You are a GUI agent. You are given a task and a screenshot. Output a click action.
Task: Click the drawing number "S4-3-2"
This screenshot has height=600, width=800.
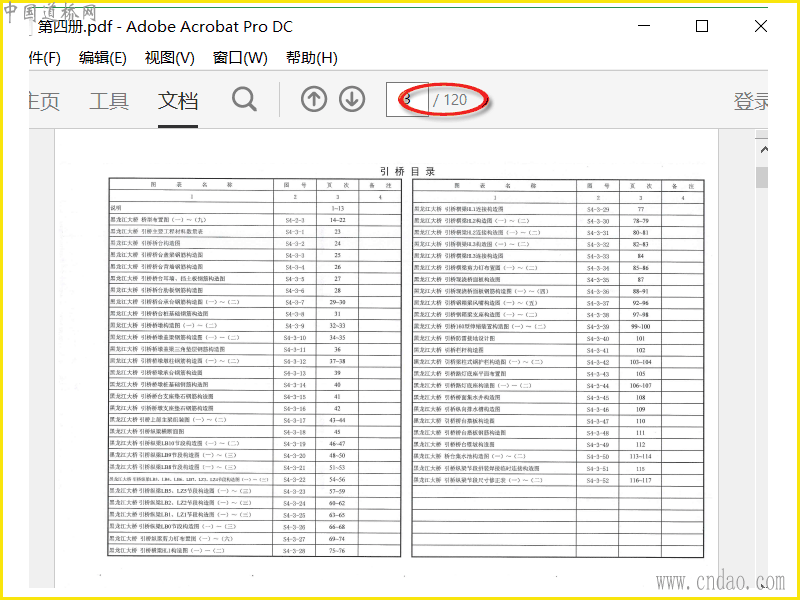(x=295, y=243)
